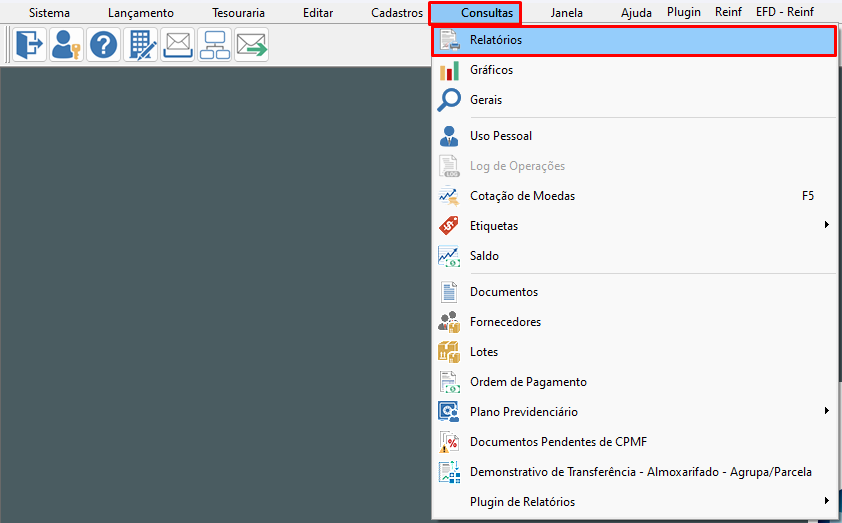Click the Uso Pessoal person icon
Screen dimensions: 842x523
point(449,136)
